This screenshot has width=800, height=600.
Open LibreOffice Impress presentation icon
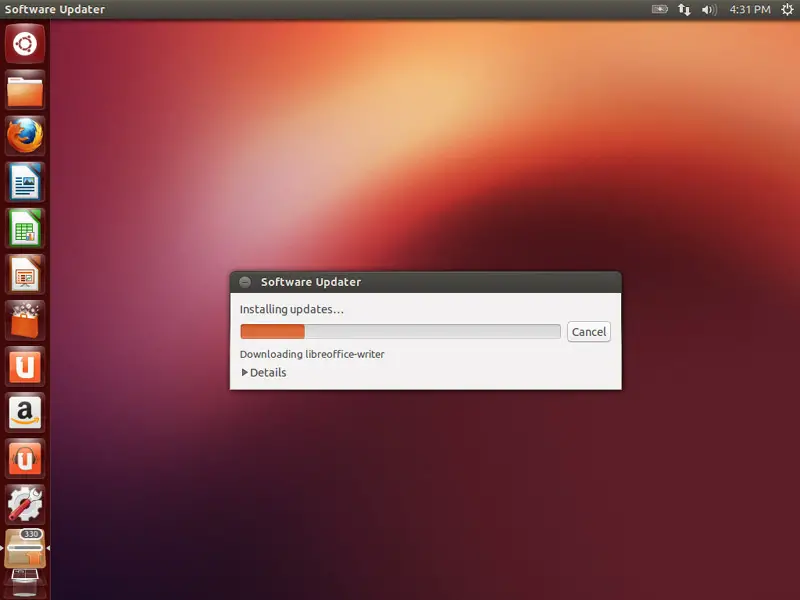pos(25,274)
